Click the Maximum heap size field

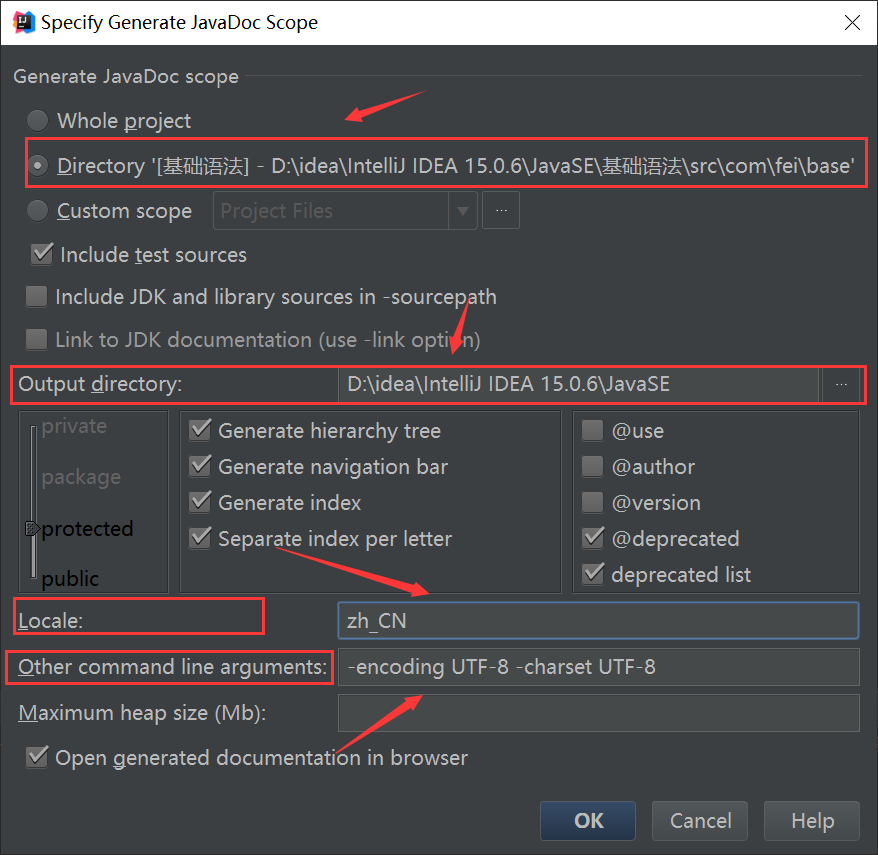(x=599, y=713)
